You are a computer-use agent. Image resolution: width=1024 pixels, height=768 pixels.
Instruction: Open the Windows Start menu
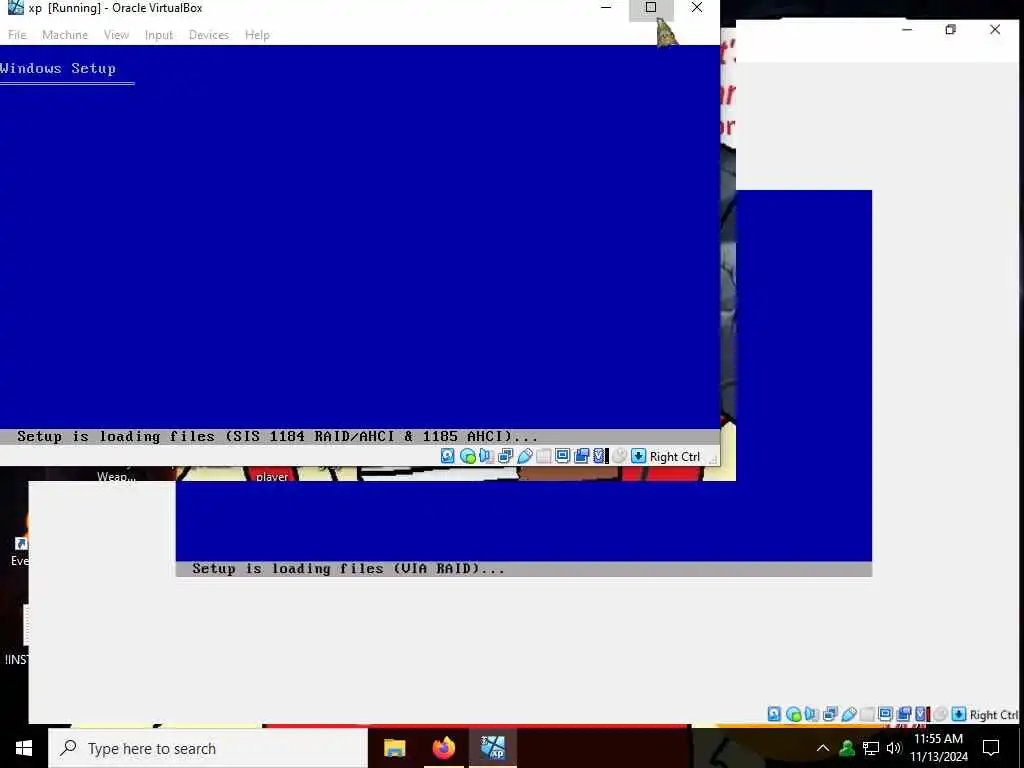[x=24, y=748]
